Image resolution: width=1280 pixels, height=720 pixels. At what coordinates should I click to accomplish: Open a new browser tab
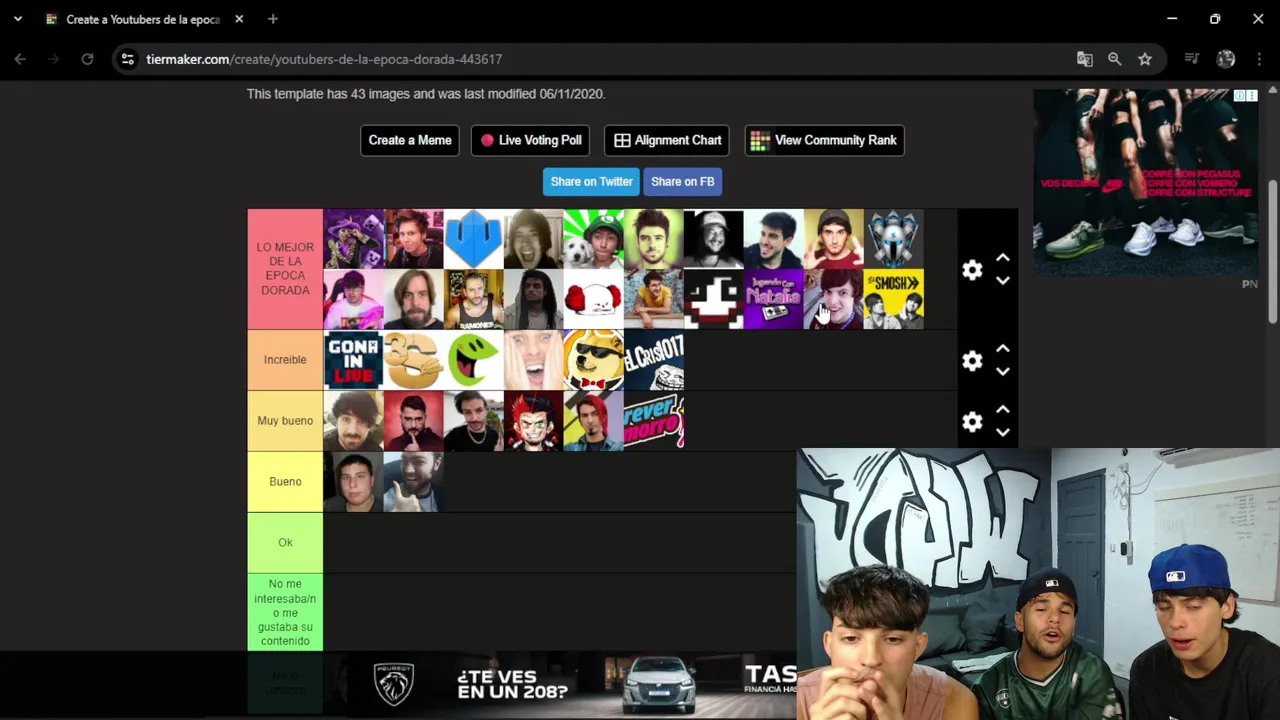pyautogui.click(x=273, y=19)
